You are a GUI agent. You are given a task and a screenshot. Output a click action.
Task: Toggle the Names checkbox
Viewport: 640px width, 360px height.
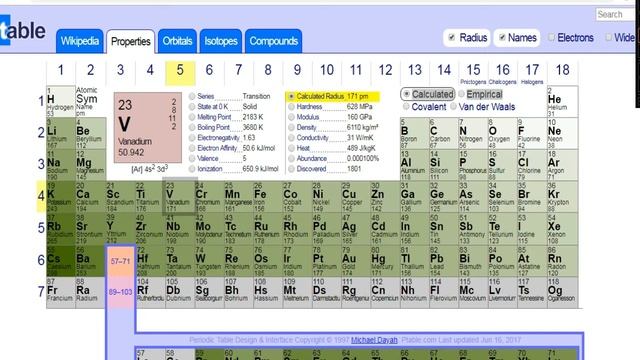[x=502, y=38]
